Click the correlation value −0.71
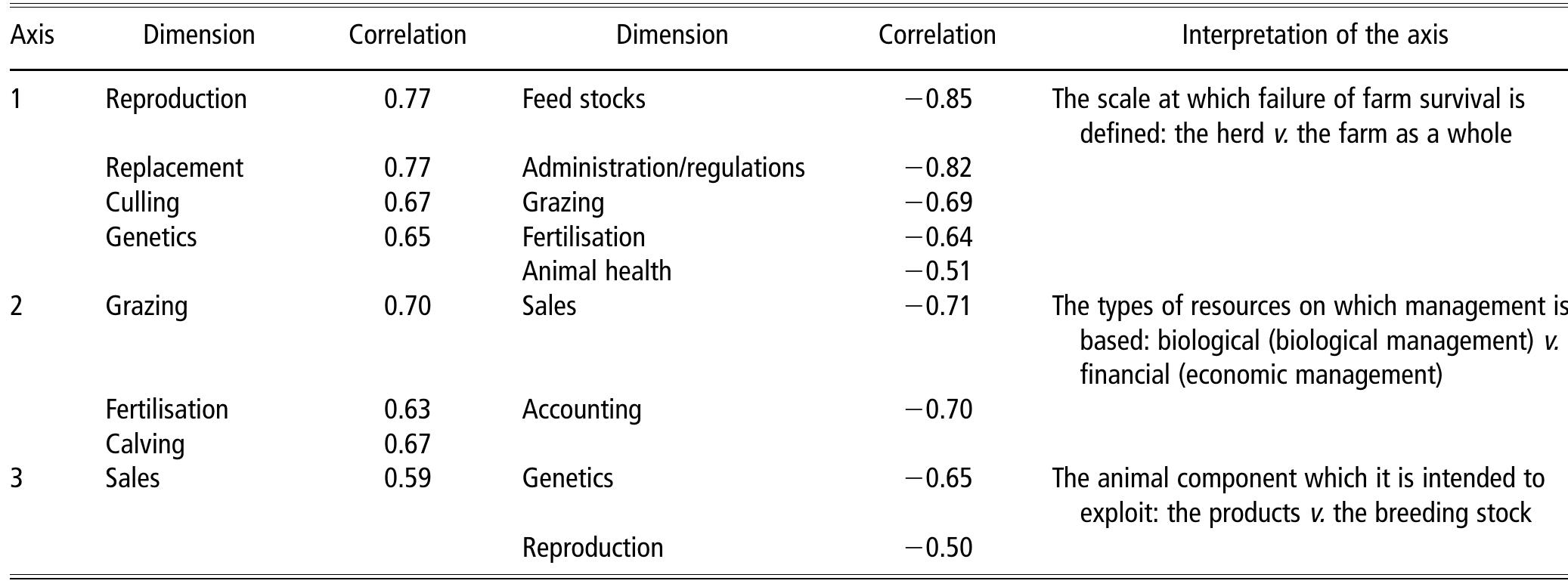The height and width of the screenshot is (587, 1568). pyautogui.click(x=938, y=306)
